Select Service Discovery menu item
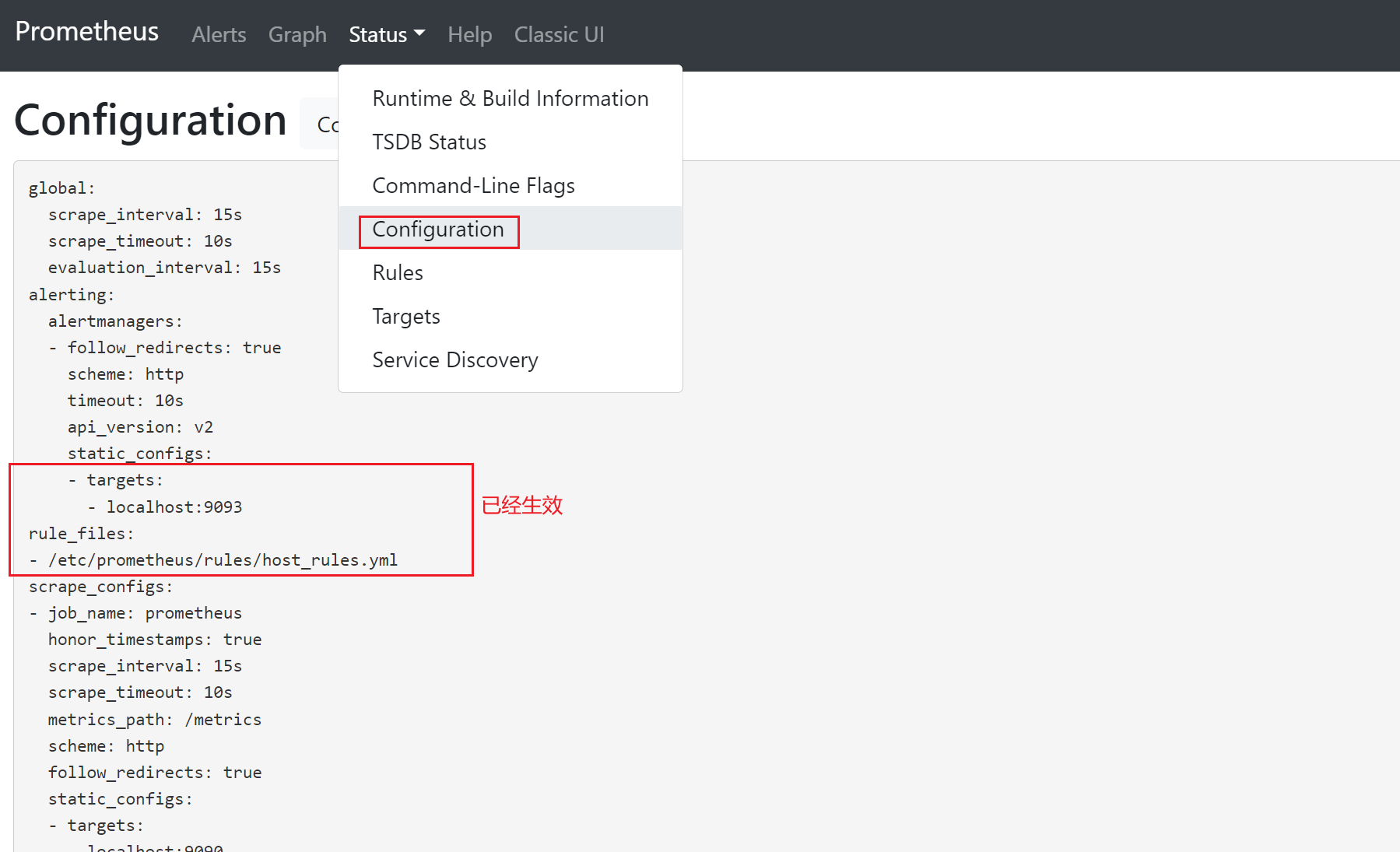This screenshot has height=852, width=1400. point(511,360)
